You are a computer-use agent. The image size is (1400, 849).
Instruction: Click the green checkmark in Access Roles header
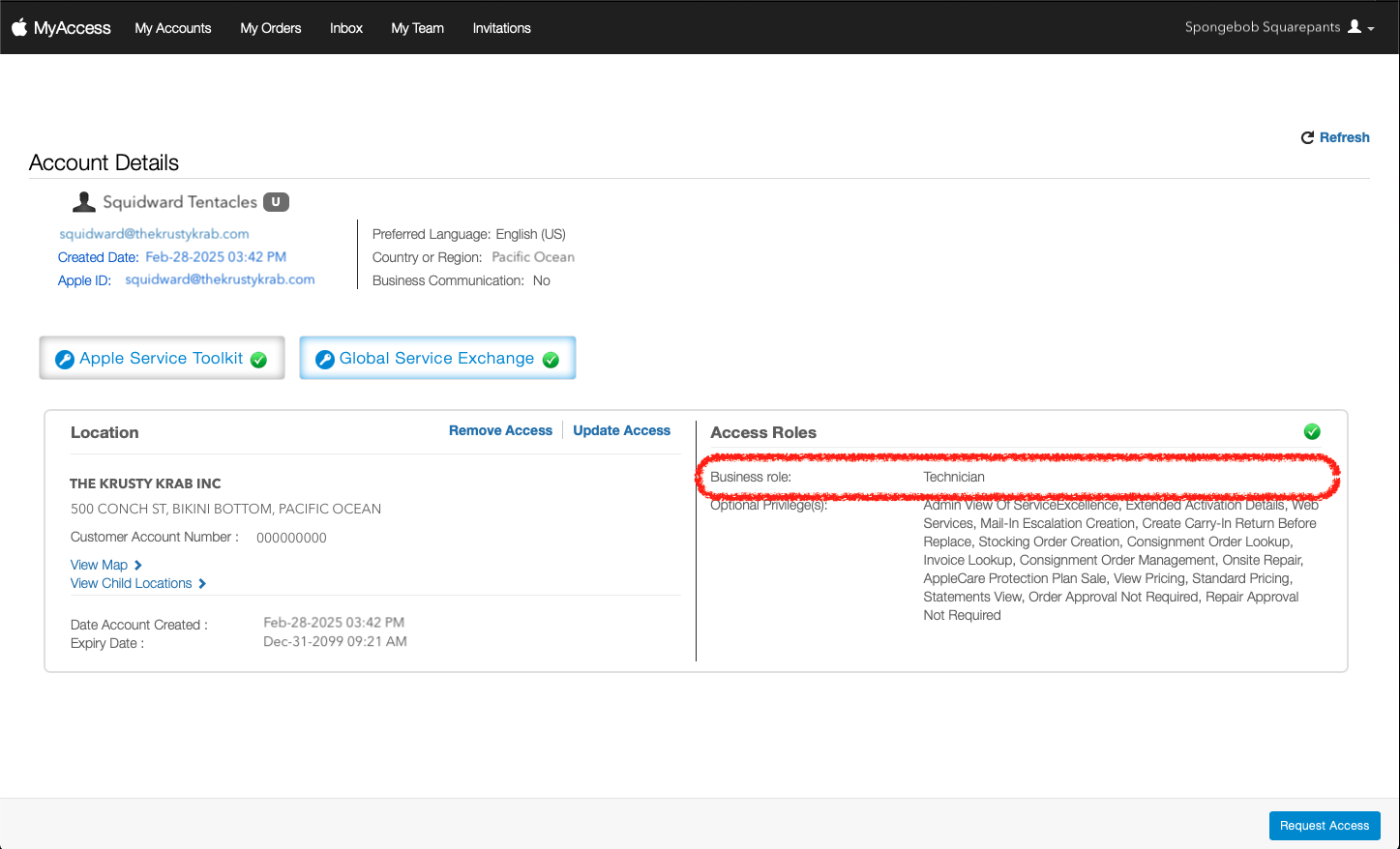pyautogui.click(x=1312, y=431)
